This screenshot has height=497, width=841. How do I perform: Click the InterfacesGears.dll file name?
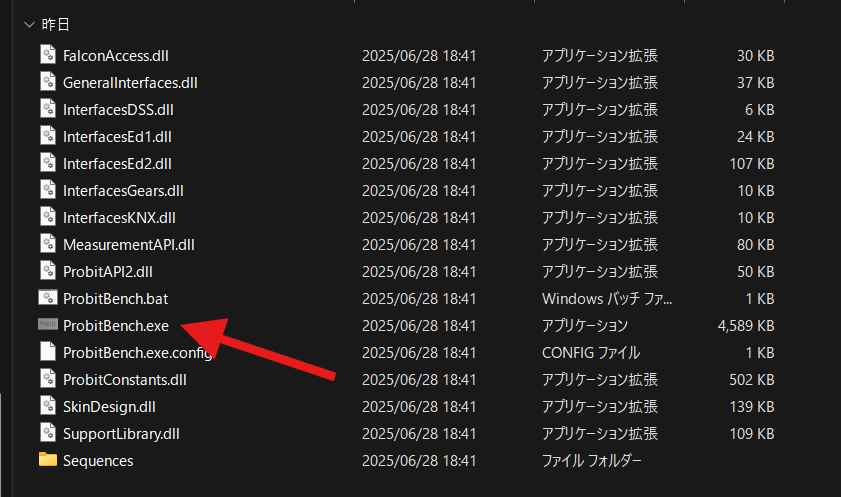(123, 191)
